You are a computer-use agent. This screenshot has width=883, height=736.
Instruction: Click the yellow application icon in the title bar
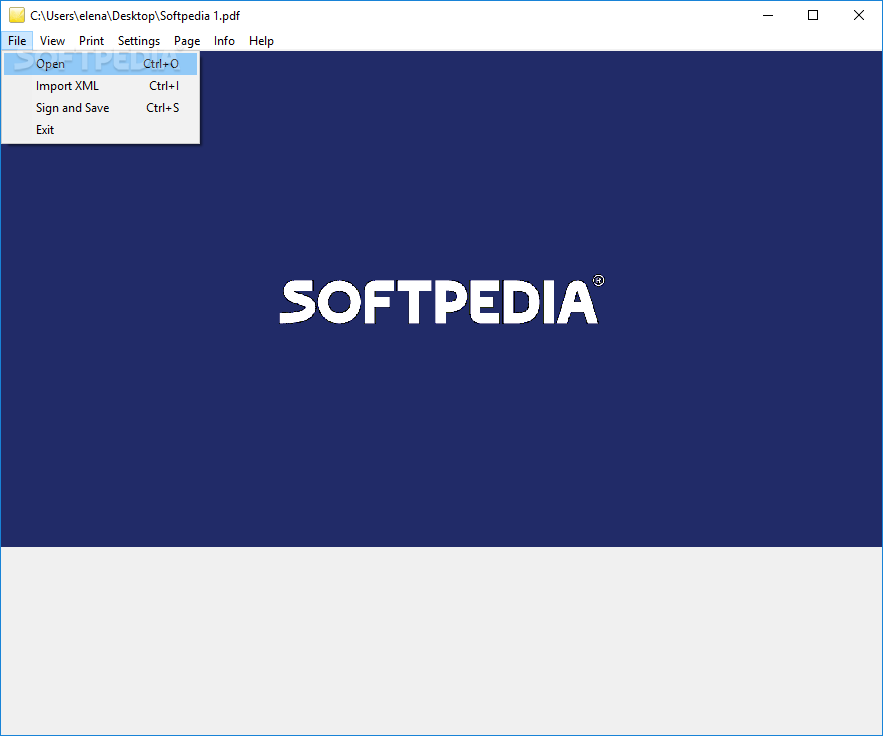point(17,15)
